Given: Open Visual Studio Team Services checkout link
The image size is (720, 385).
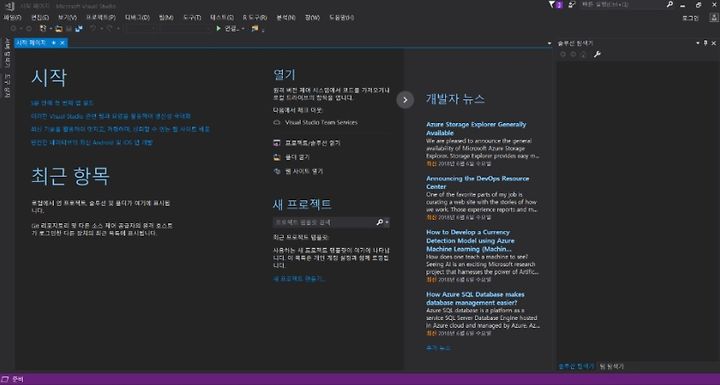Looking at the screenshot, I should (321, 122).
